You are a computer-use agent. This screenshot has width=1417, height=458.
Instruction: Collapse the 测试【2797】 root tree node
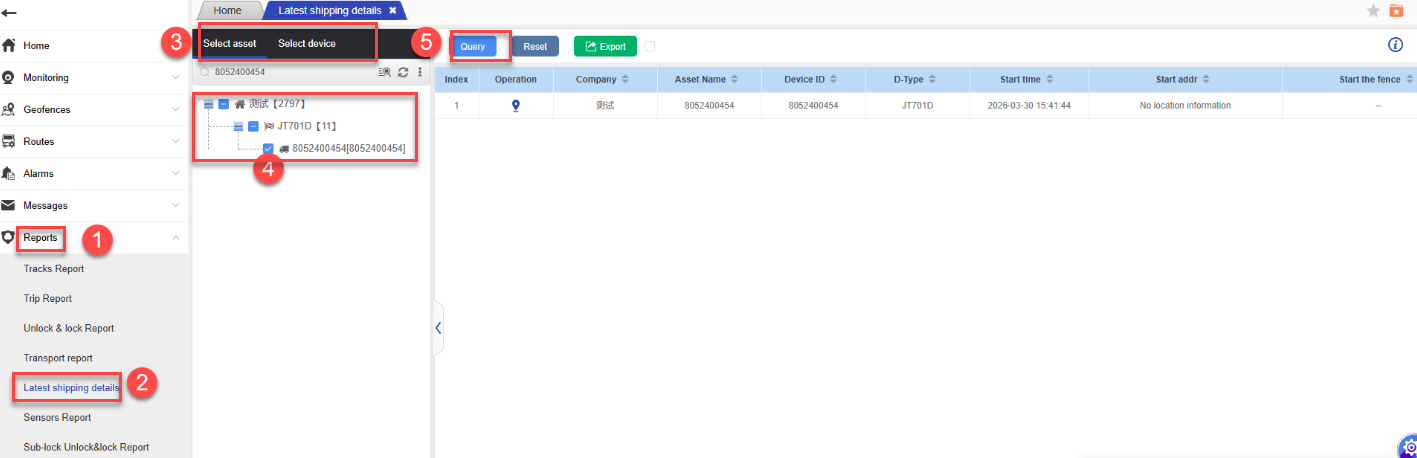[208, 104]
